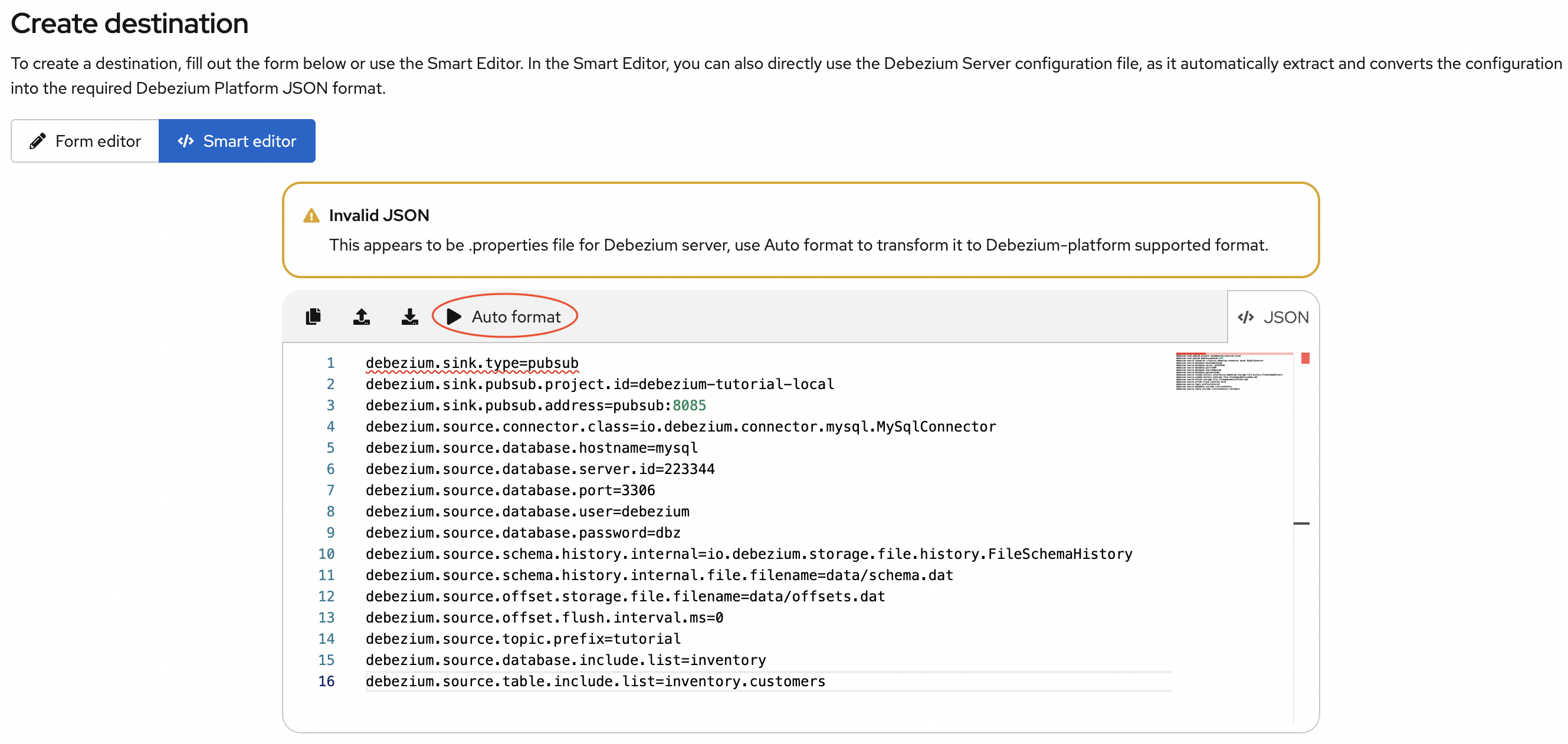Image resolution: width=1568 pixels, height=744 pixels.
Task: Select the Smart editor tab
Action: 237,140
